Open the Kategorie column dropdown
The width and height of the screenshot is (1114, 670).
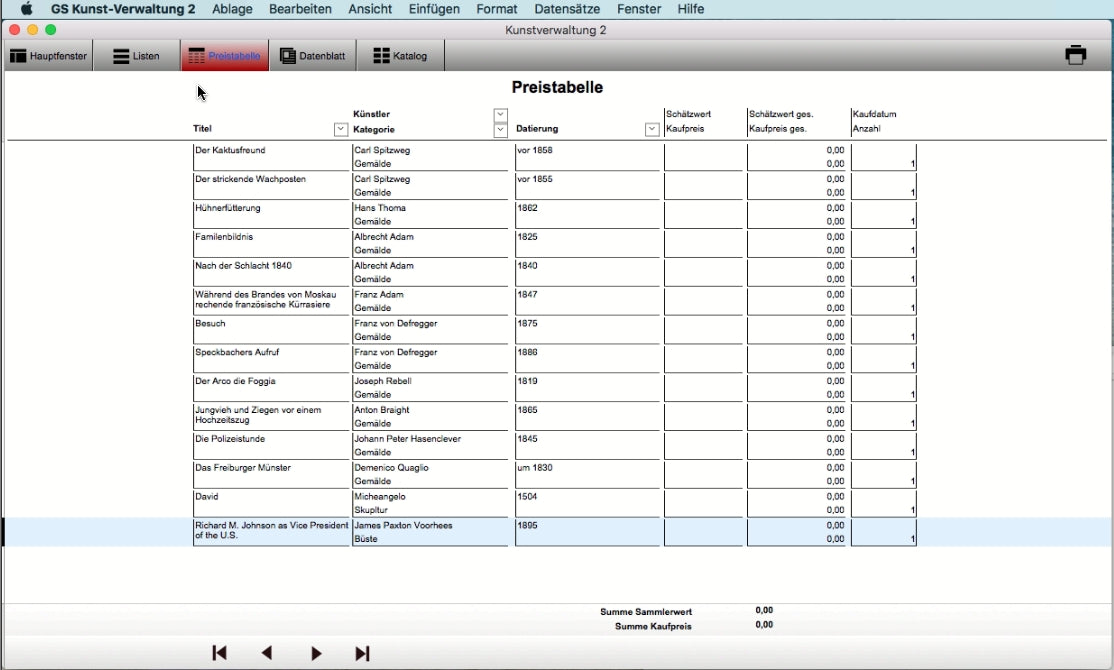500,129
